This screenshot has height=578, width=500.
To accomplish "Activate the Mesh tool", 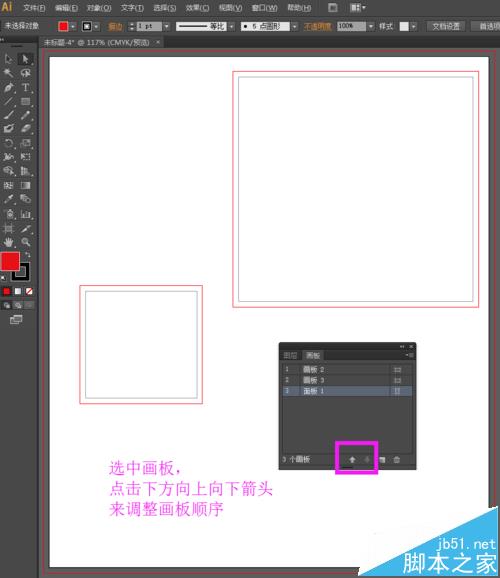I will 8,185.
